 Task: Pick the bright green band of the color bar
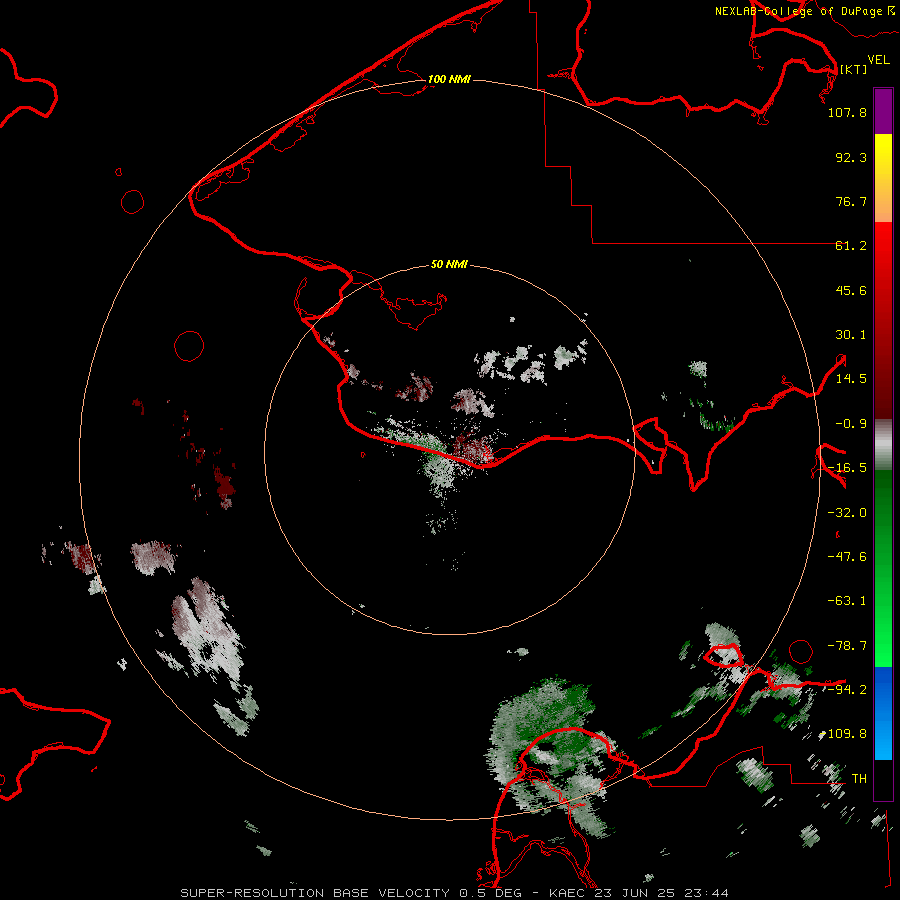883,631
